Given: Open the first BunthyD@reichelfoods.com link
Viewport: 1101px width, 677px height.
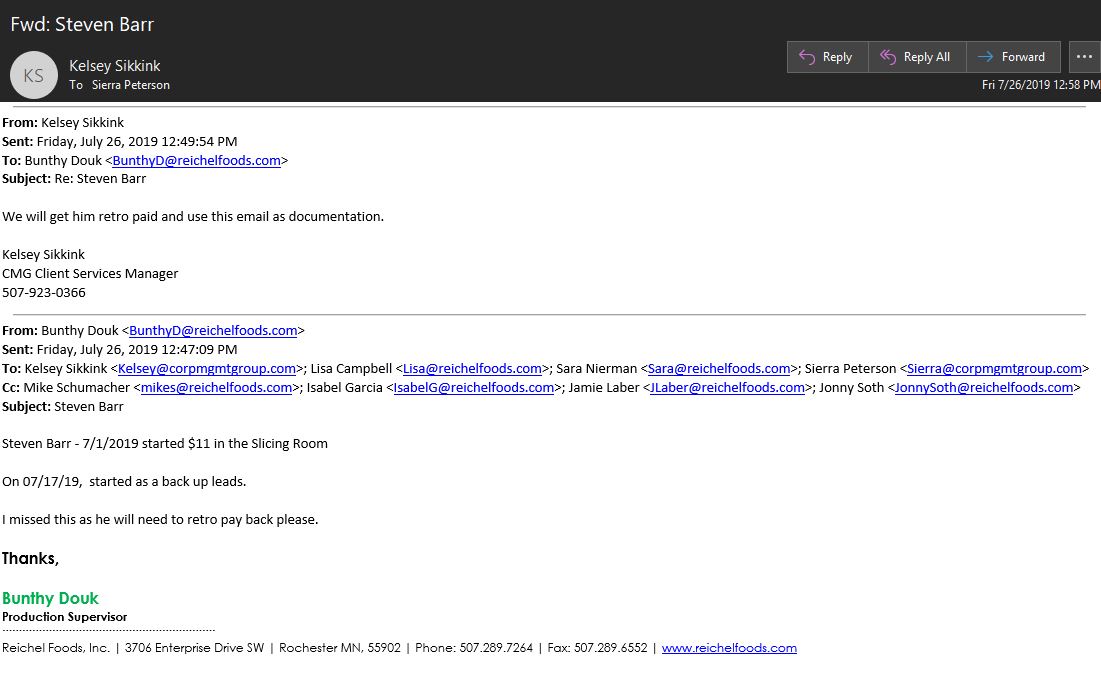Looking at the screenshot, I should (196, 160).
